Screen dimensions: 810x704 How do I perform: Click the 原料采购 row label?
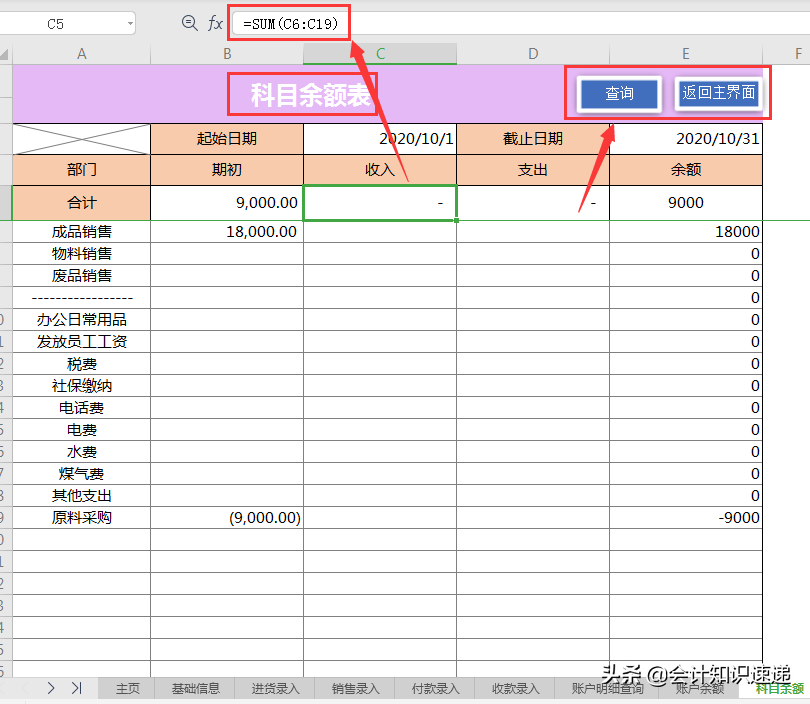coord(81,518)
